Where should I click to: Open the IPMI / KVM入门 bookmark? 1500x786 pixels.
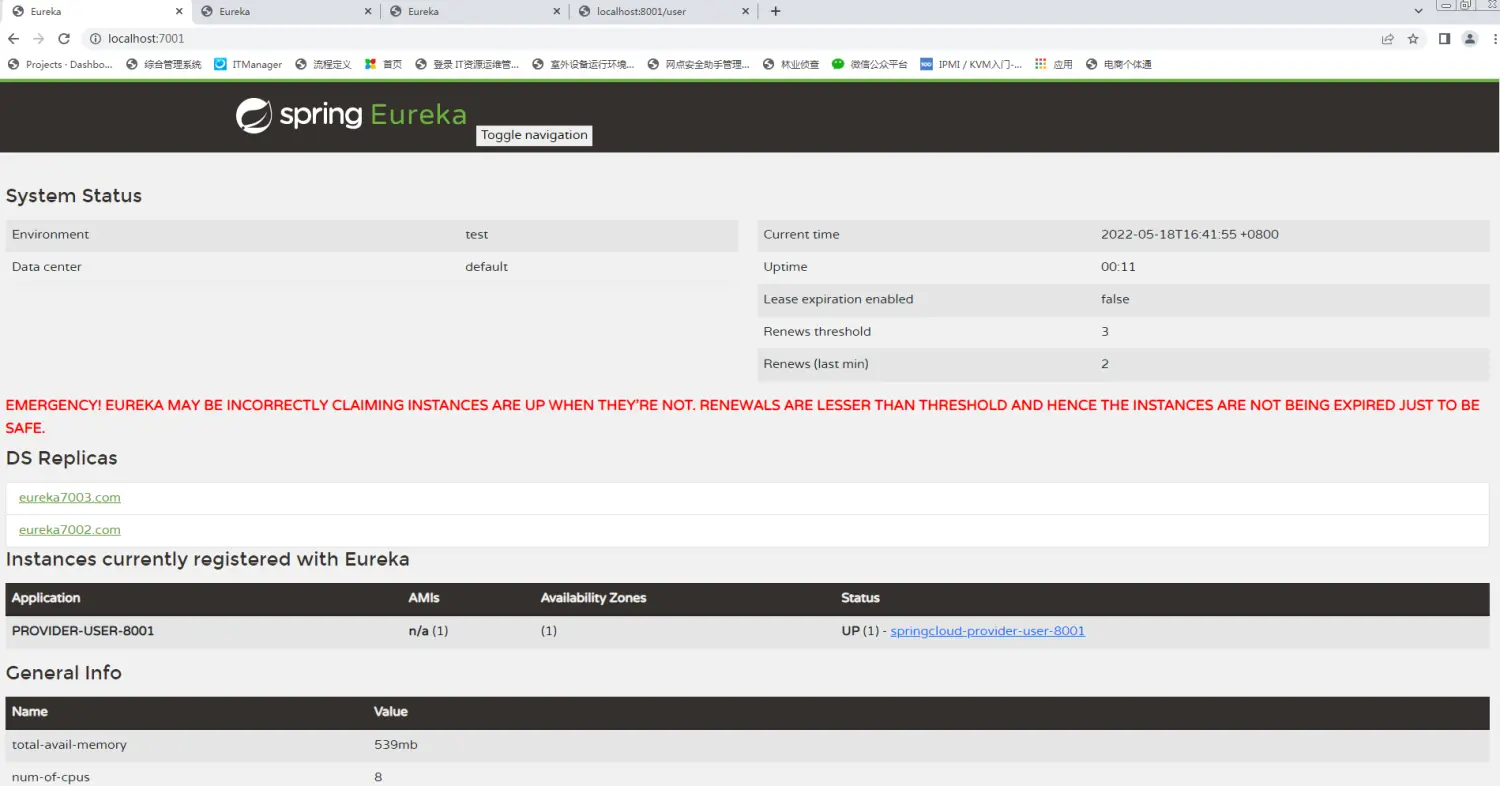pyautogui.click(x=971, y=64)
